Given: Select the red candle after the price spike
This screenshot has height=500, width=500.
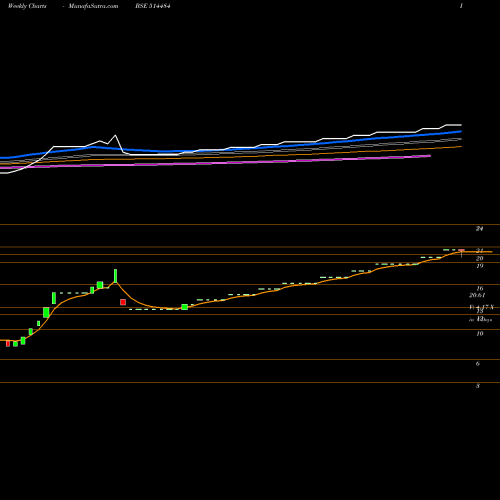Looking at the screenshot, I should pyautogui.click(x=123, y=302).
